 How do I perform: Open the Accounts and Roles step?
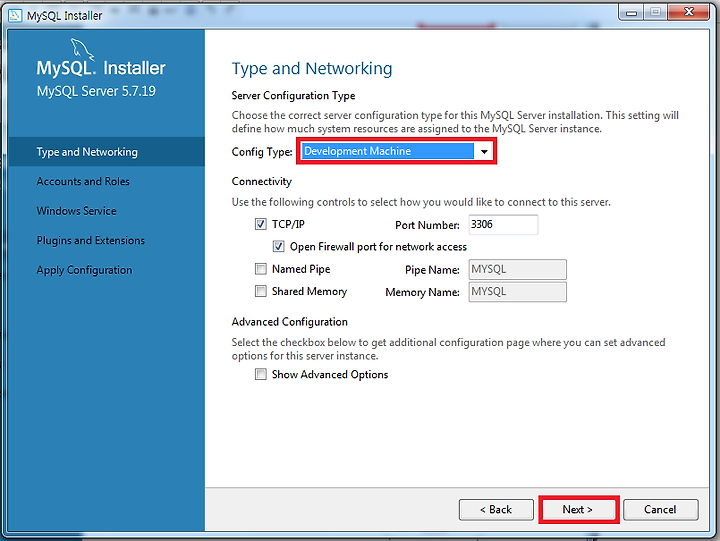[x=83, y=181]
